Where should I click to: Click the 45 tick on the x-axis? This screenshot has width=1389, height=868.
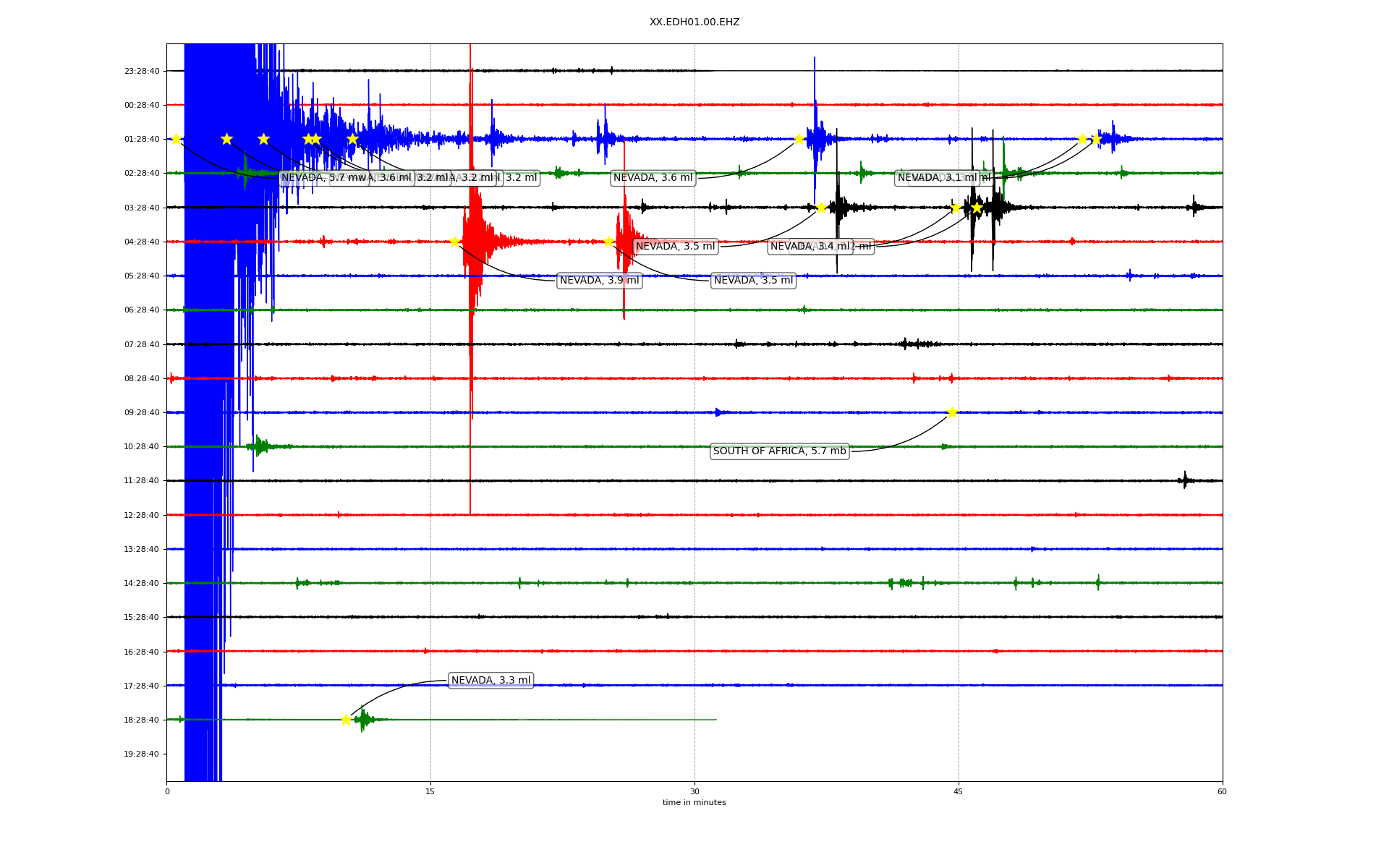959,791
